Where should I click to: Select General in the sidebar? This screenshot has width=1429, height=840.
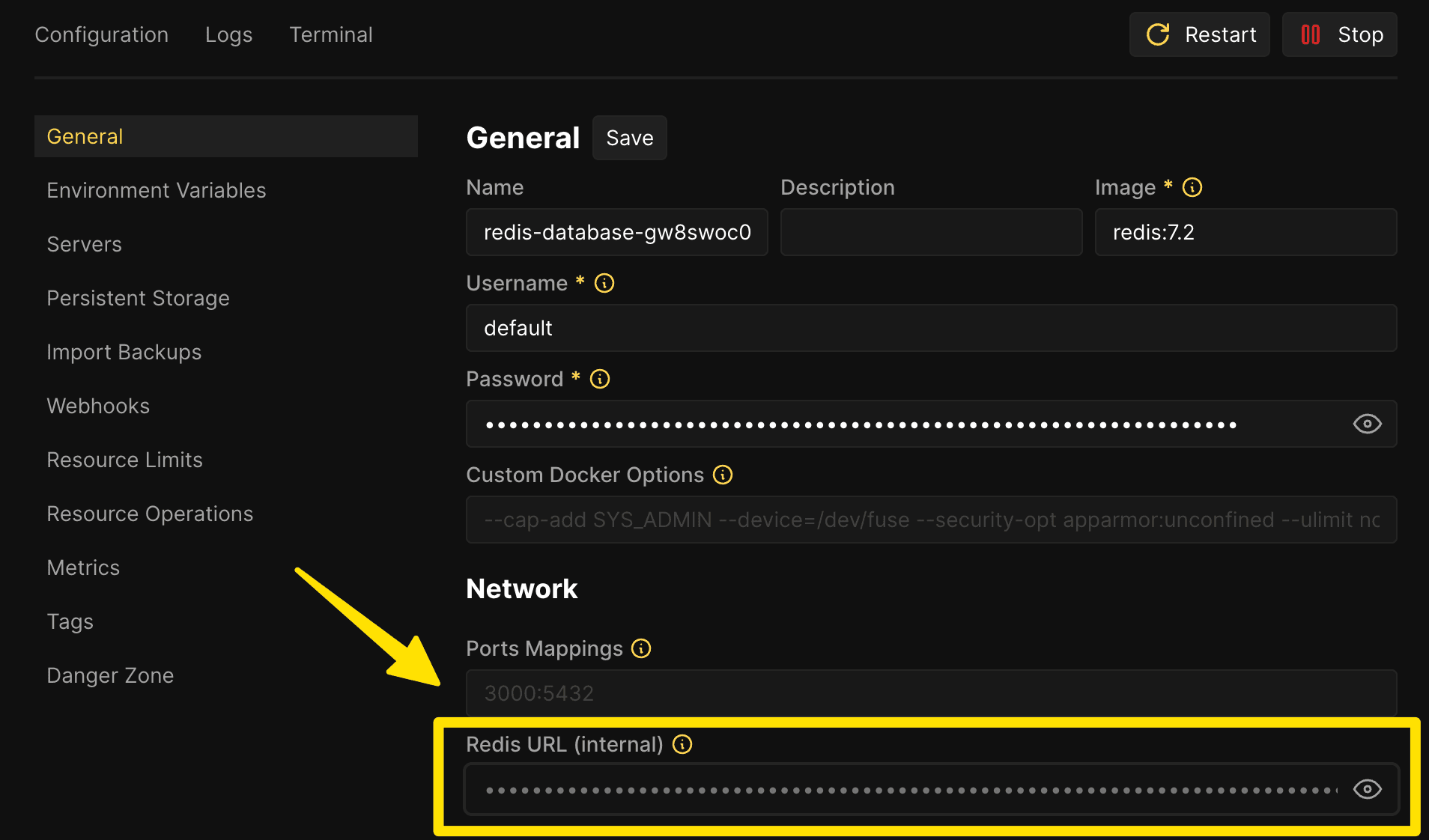pos(226,136)
